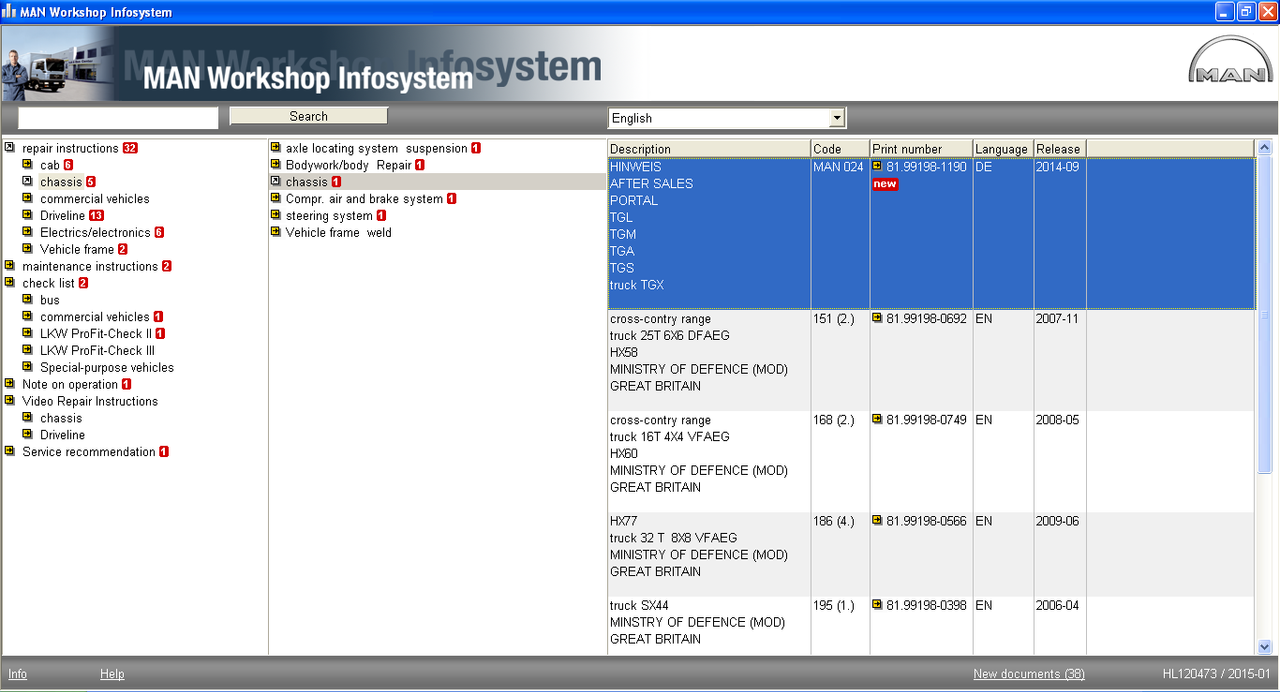Viewport: 1280px width, 692px height.
Task: Select the truck 16T 4X4 VFAEG row
Action: (x=931, y=461)
